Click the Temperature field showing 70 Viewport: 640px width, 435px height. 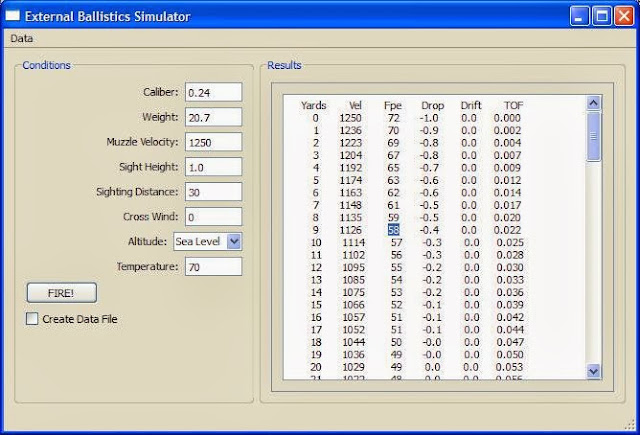(213, 266)
